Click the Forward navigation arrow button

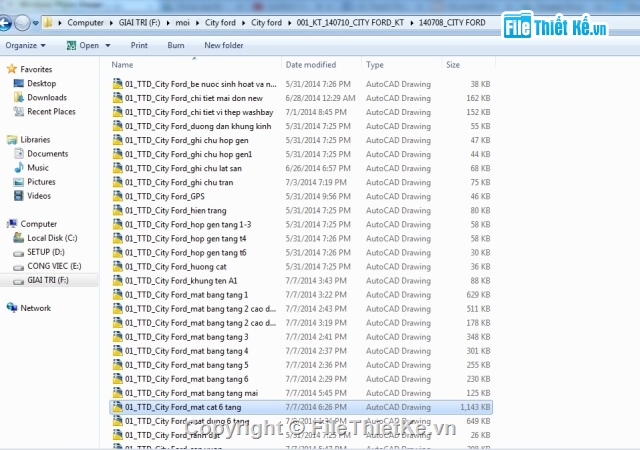point(22,23)
